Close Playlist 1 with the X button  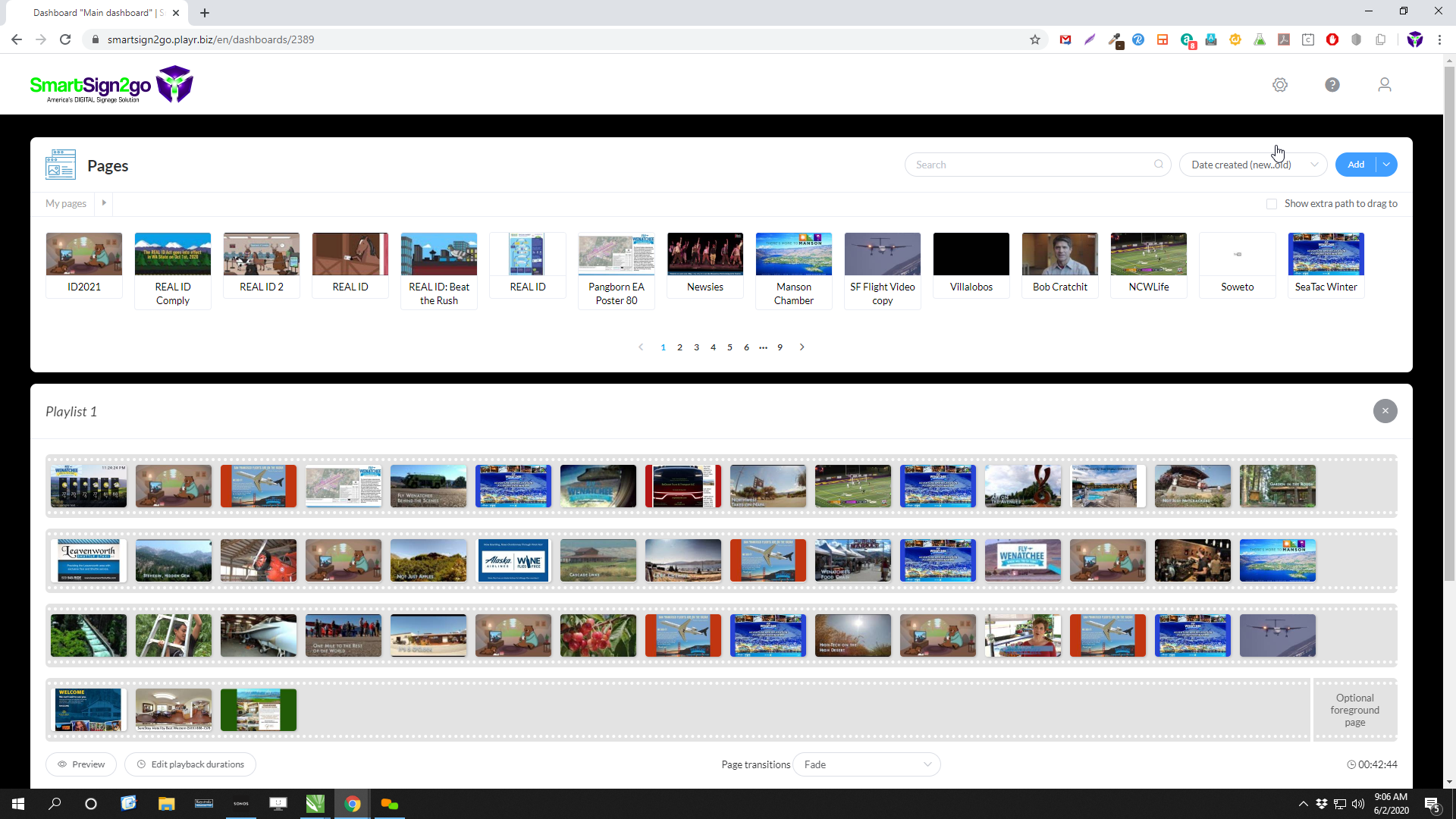[x=1385, y=411]
